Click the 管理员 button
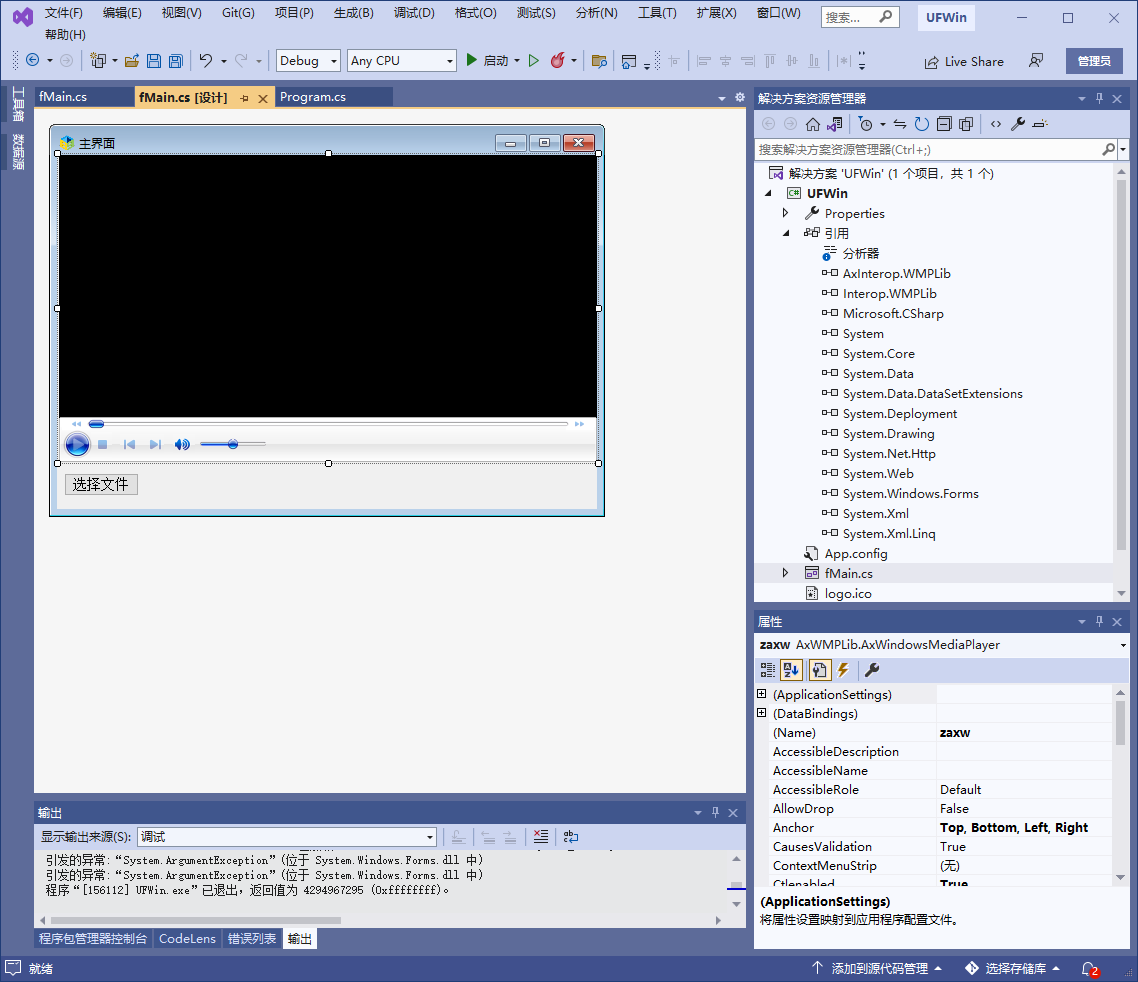The height and width of the screenshot is (982, 1138). coord(1094,61)
